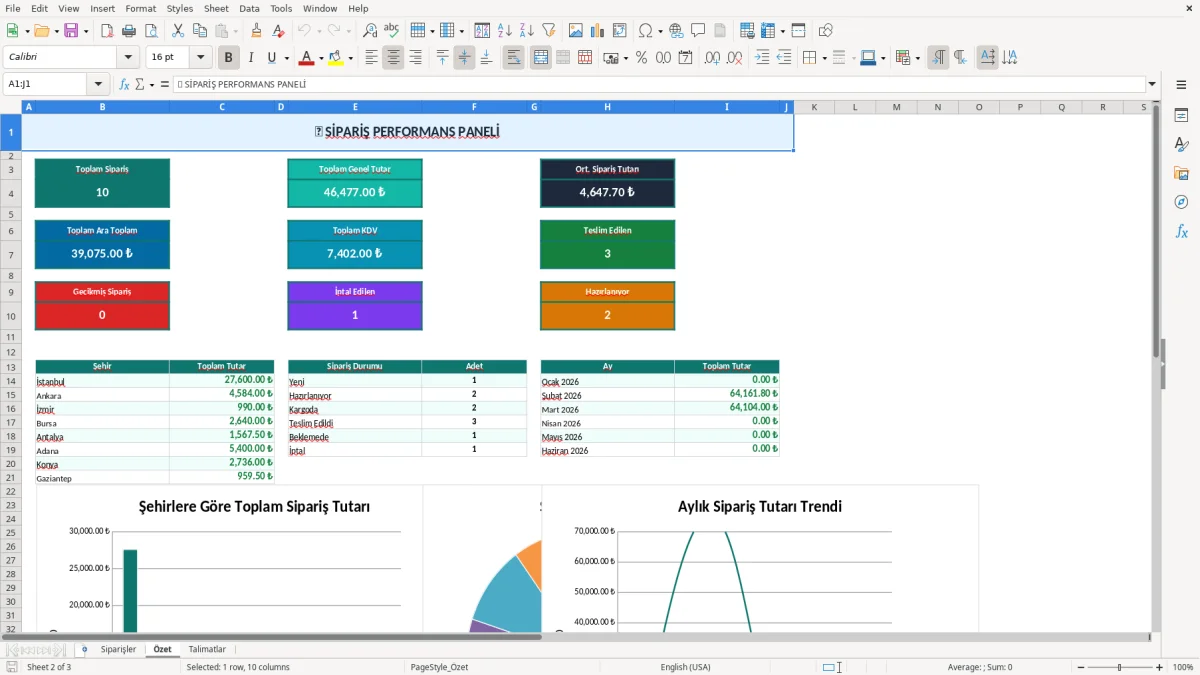Click the row 12 header

[10, 352]
